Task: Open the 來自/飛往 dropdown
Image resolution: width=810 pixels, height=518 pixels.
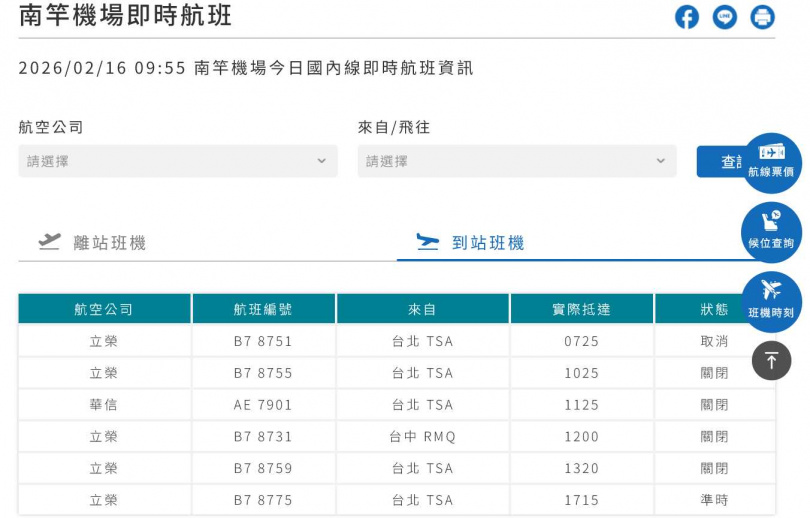Action: click(x=517, y=161)
